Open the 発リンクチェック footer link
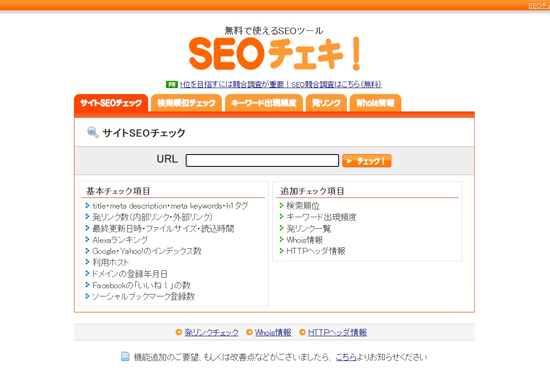The image size is (550, 385). pyautogui.click(x=212, y=332)
